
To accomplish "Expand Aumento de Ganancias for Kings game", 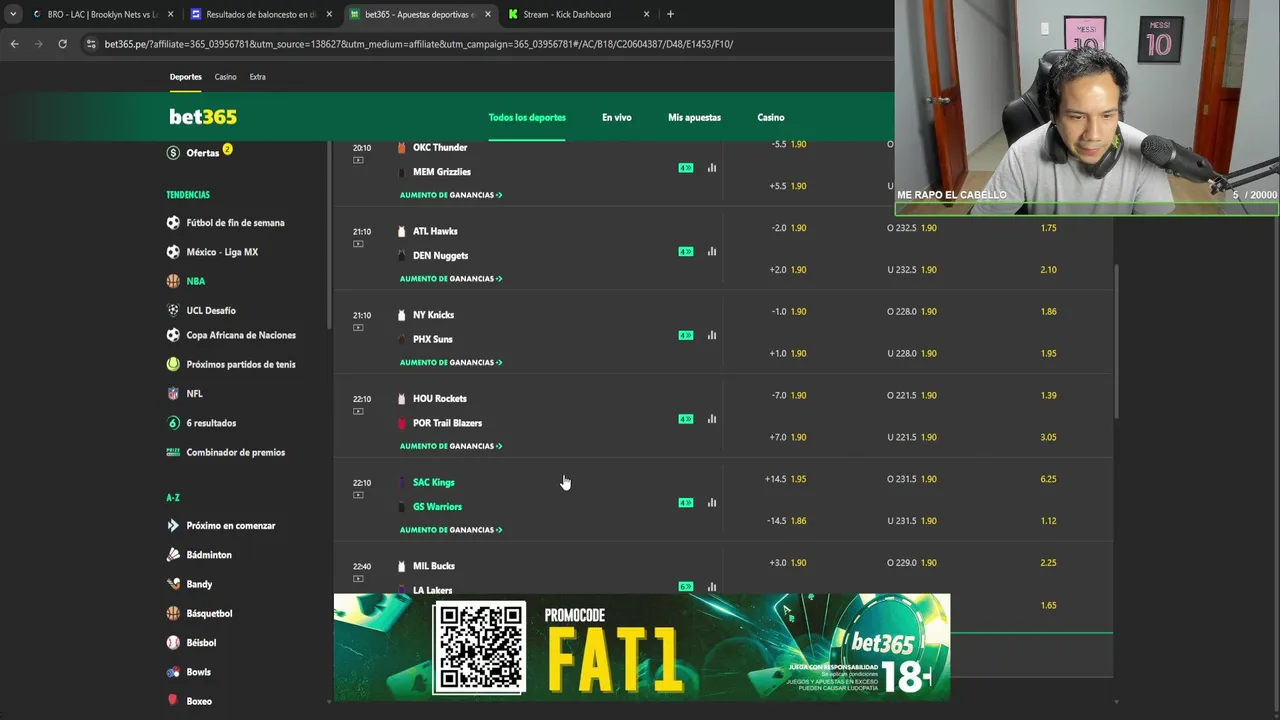I will coord(451,530).
